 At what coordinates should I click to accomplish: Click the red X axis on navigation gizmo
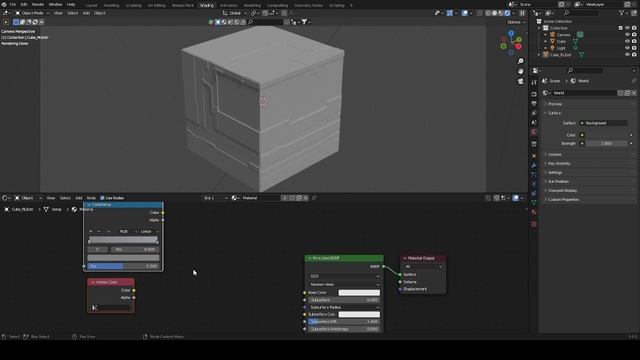click(518, 47)
